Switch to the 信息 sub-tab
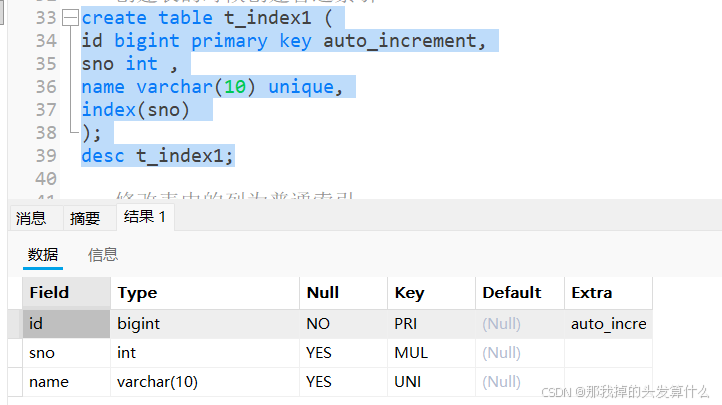 coord(103,255)
